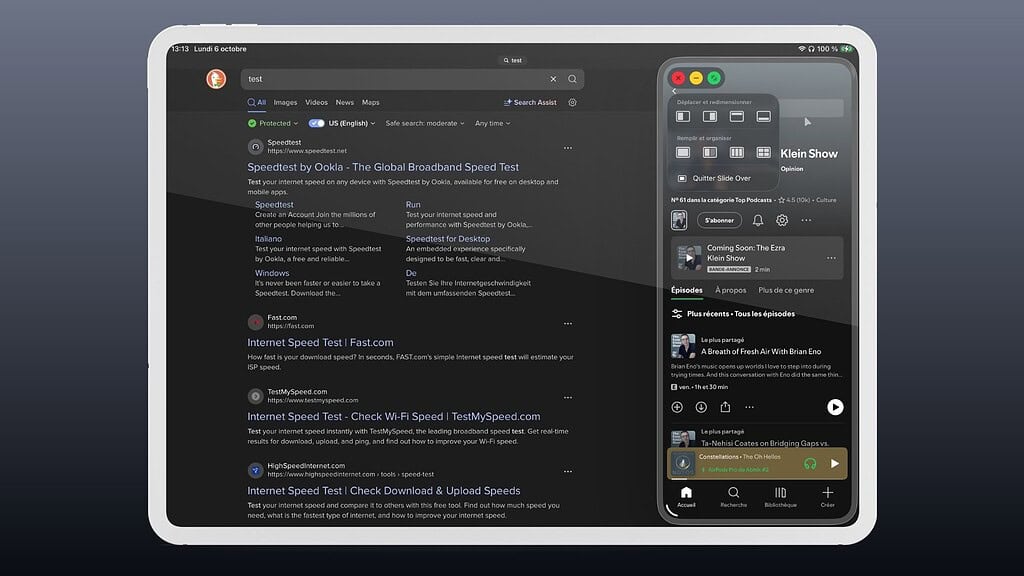Choose the three-column arrange layout
This screenshot has height=576, width=1024.
(737, 152)
